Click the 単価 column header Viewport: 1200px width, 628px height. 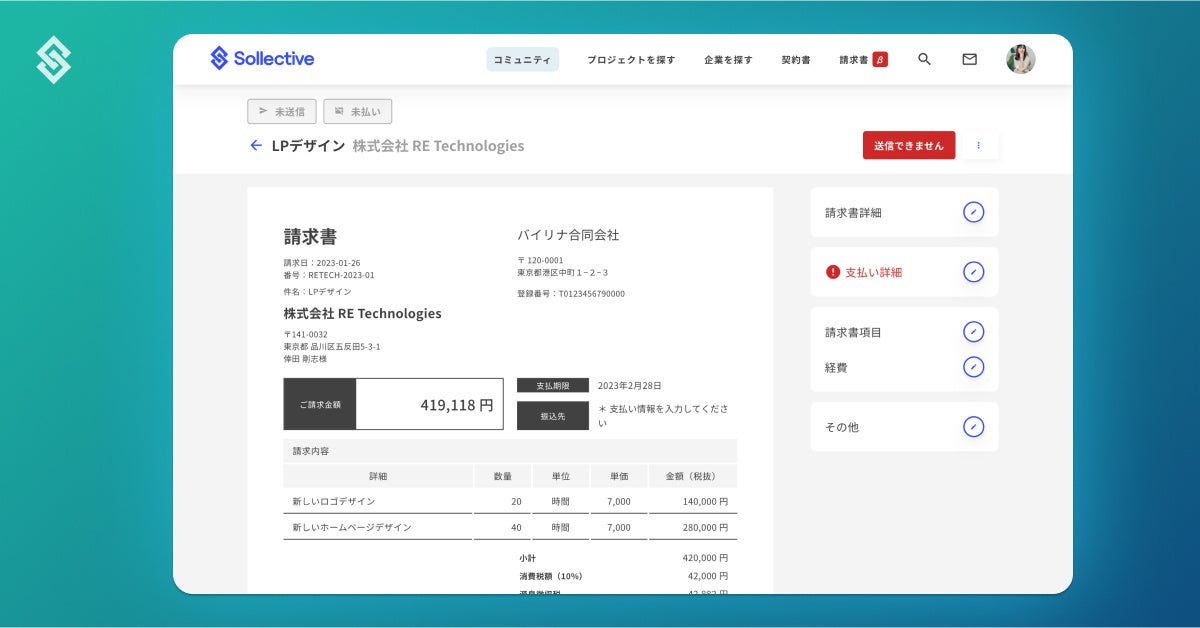(x=618, y=476)
